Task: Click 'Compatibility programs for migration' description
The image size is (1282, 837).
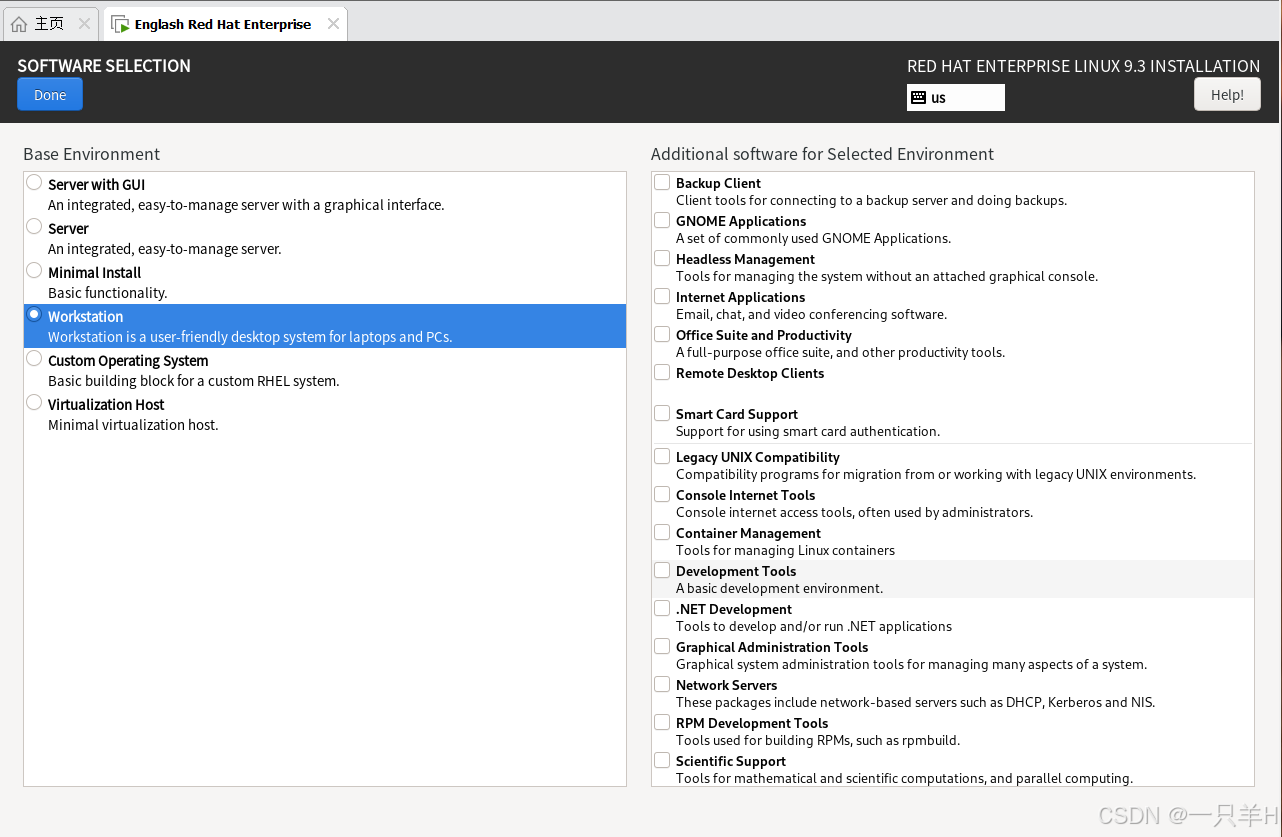Action: [936, 474]
